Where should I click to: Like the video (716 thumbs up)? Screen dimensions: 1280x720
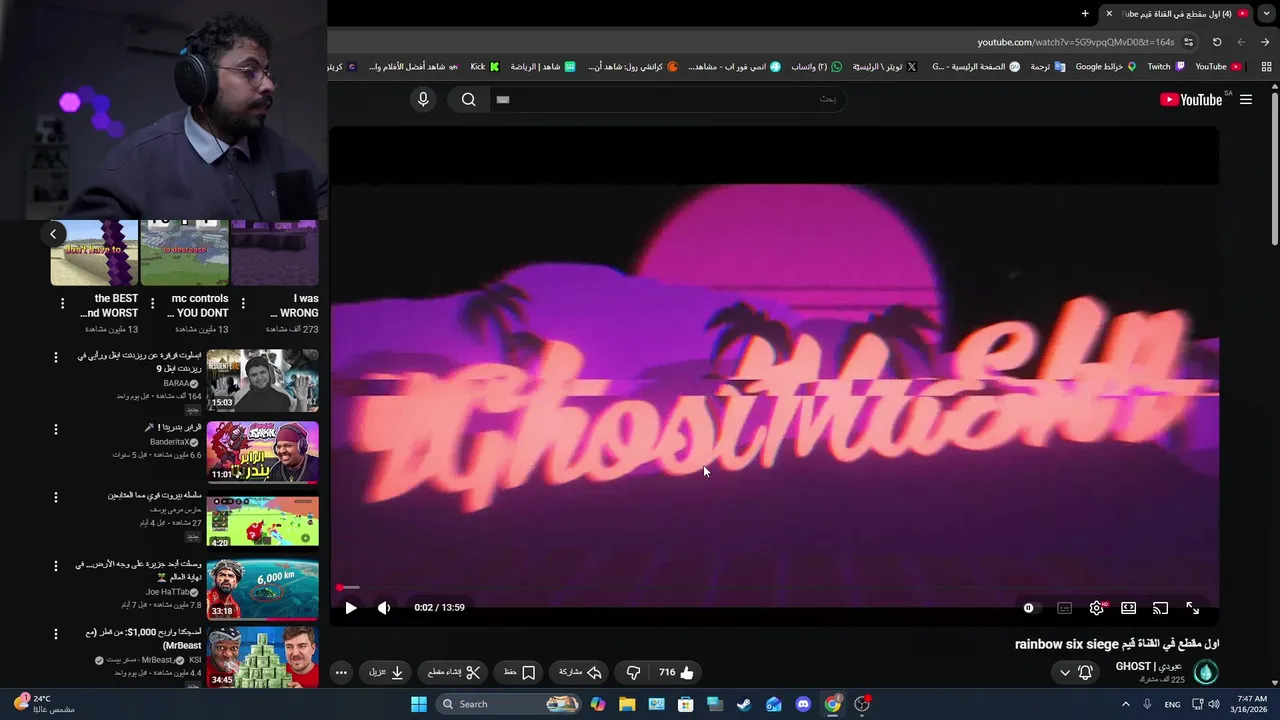(x=677, y=673)
